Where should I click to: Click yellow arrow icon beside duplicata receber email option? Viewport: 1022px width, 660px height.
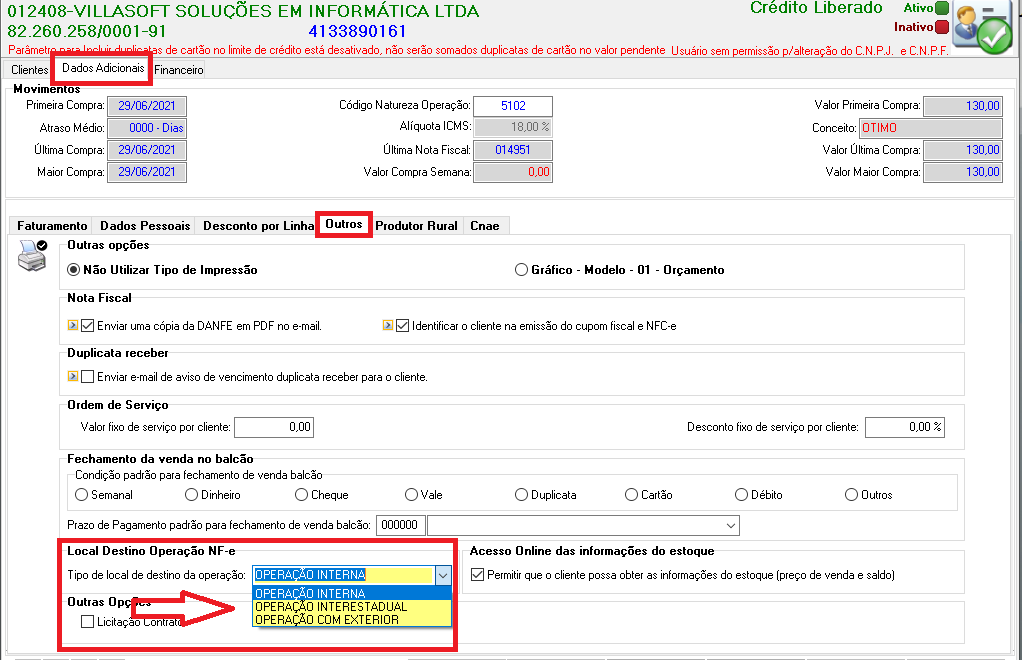72,376
